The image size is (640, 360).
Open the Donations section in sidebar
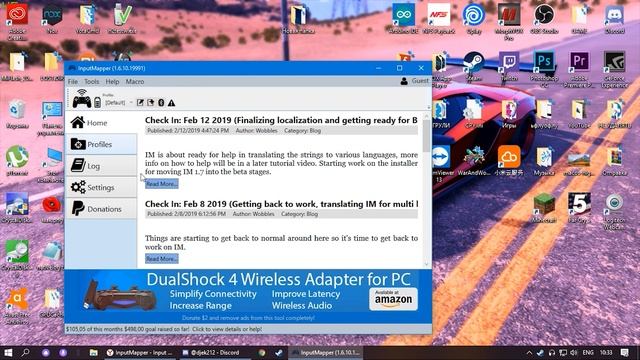point(101,209)
